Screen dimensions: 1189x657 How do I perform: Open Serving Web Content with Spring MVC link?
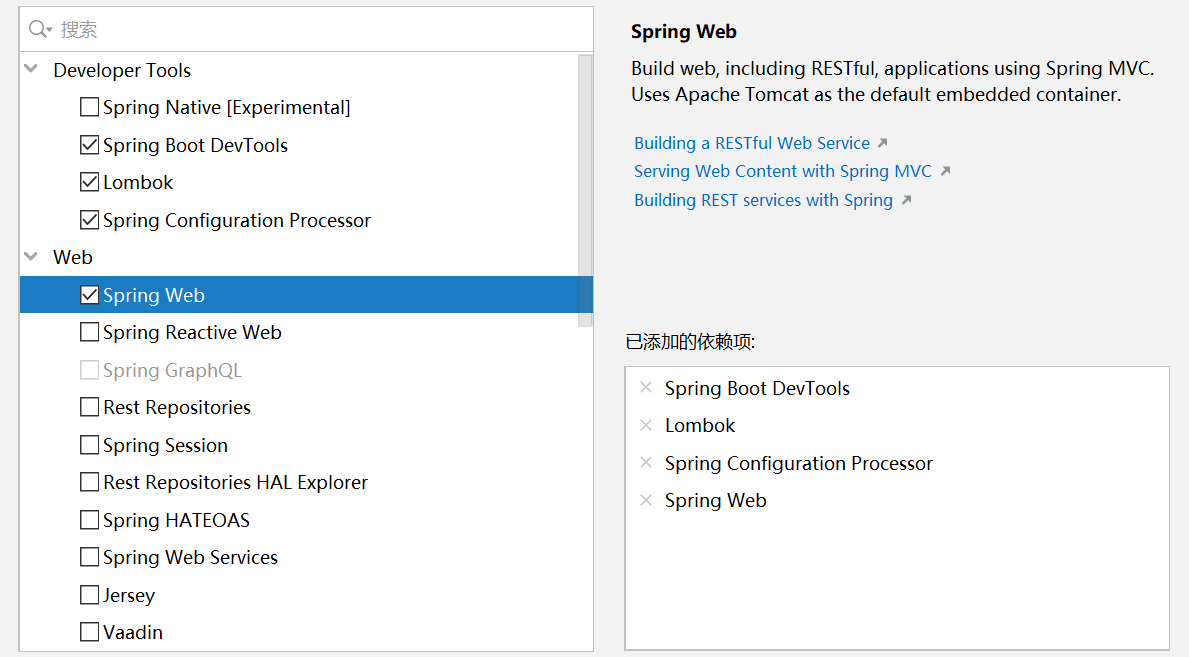coord(783,171)
